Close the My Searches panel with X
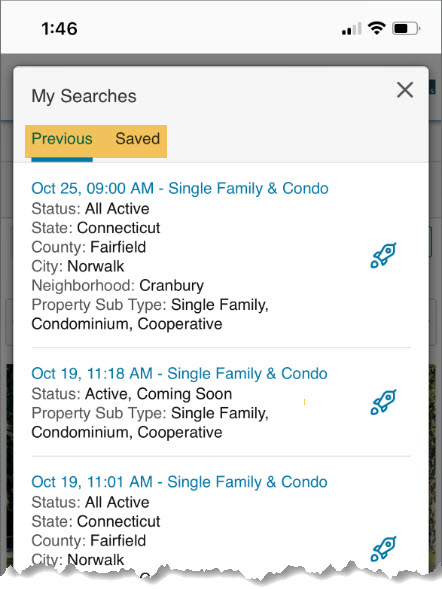 pyautogui.click(x=405, y=90)
